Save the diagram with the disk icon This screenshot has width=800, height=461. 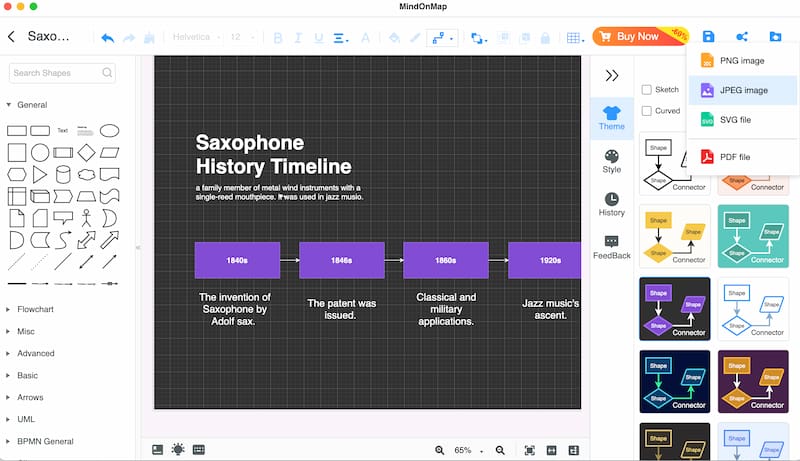click(x=708, y=36)
